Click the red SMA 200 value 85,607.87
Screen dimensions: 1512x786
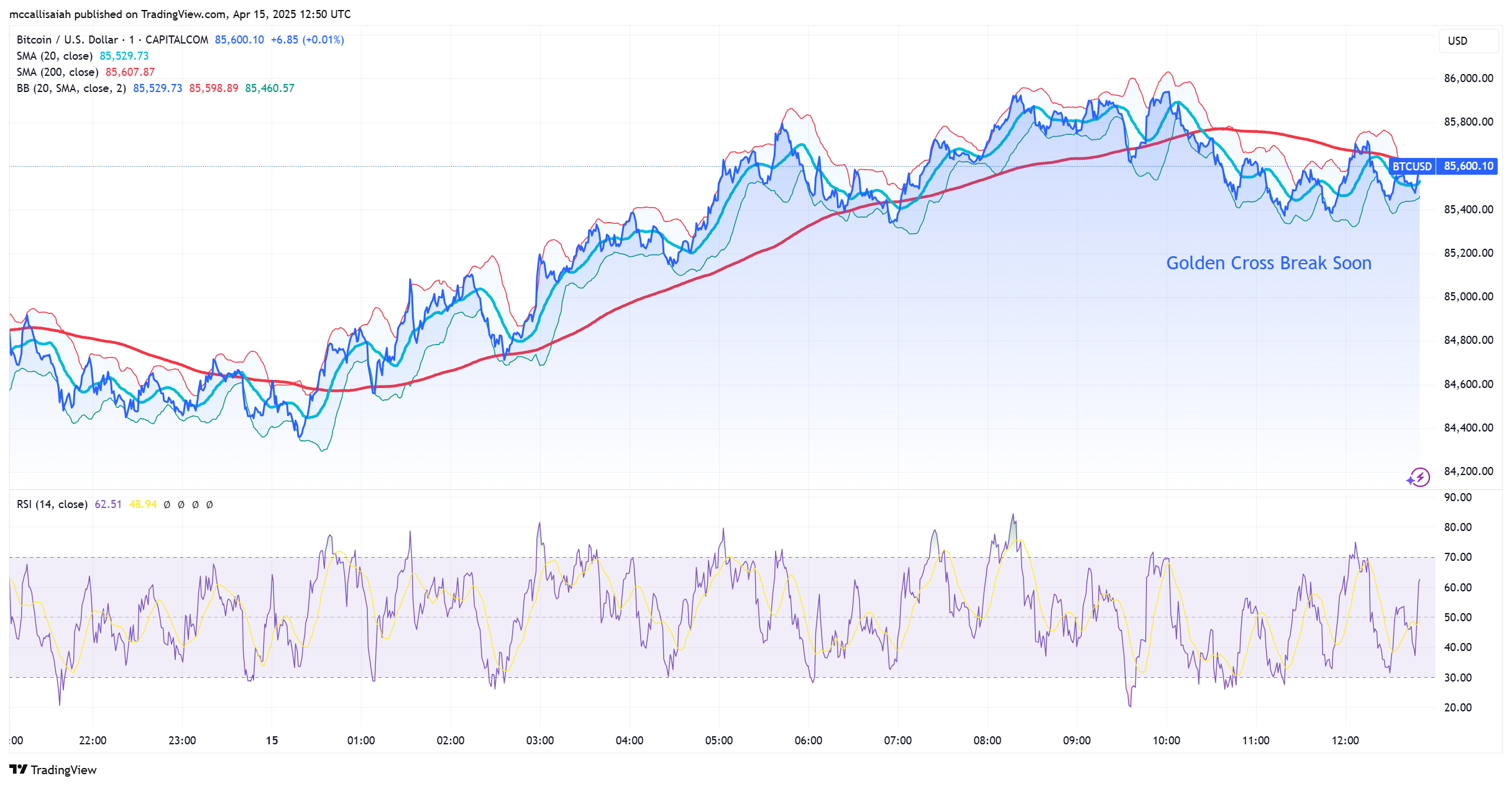pos(130,72)
